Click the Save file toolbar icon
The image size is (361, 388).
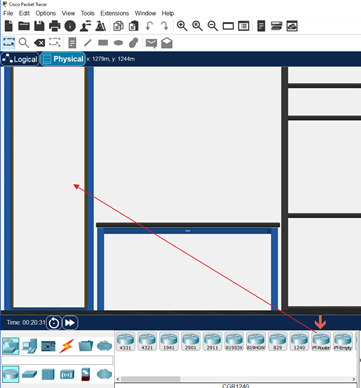39,26
